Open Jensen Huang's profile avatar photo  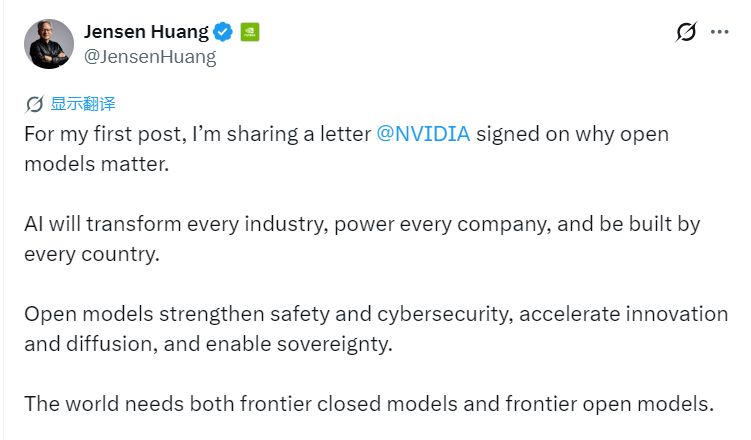(x=49, y=44)
